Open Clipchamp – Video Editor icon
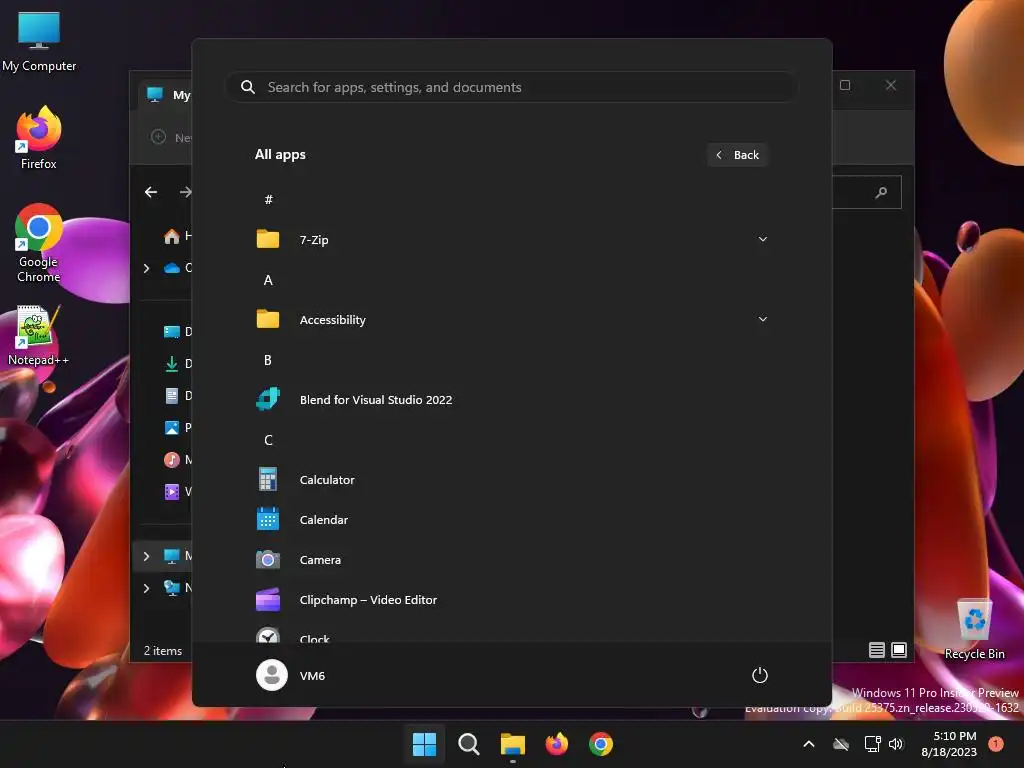 268,600
